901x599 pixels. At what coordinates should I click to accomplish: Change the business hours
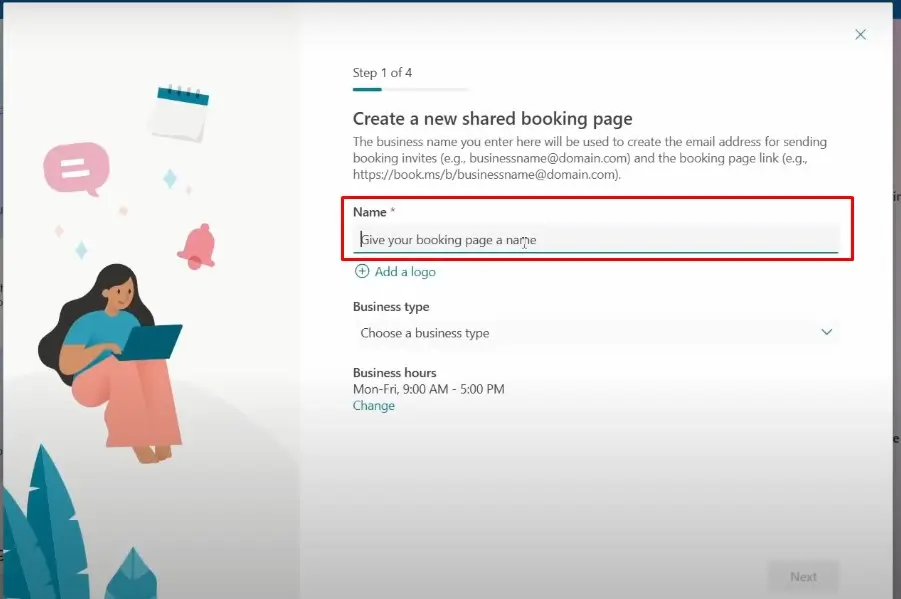[x=373, y=406]
